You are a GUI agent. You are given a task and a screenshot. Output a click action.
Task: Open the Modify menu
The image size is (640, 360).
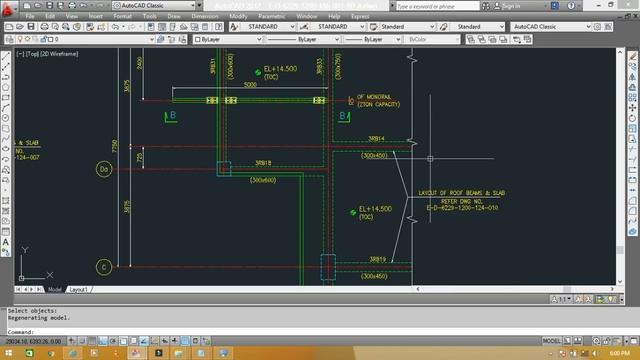pyautogui.click(x=238, y=16)
